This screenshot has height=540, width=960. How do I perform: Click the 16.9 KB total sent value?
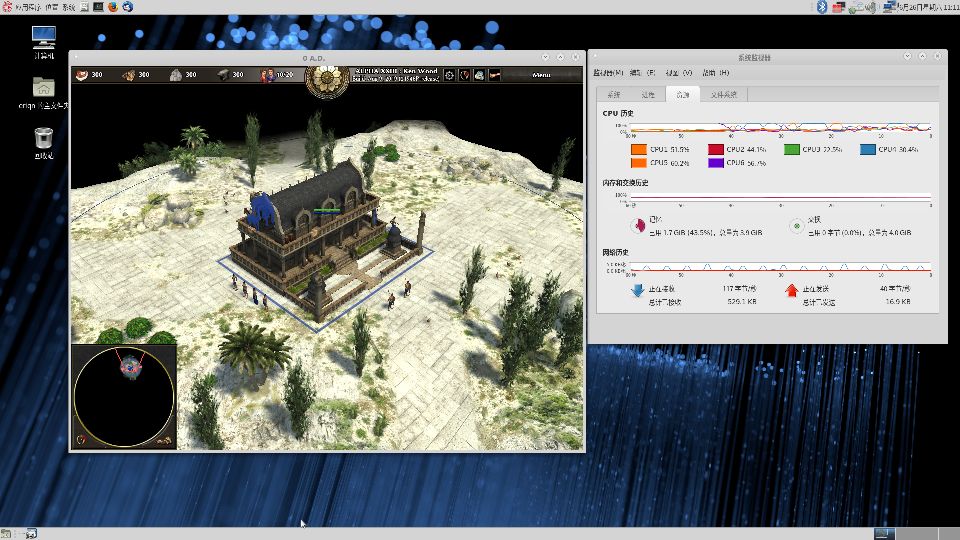(x=898, y=302)
